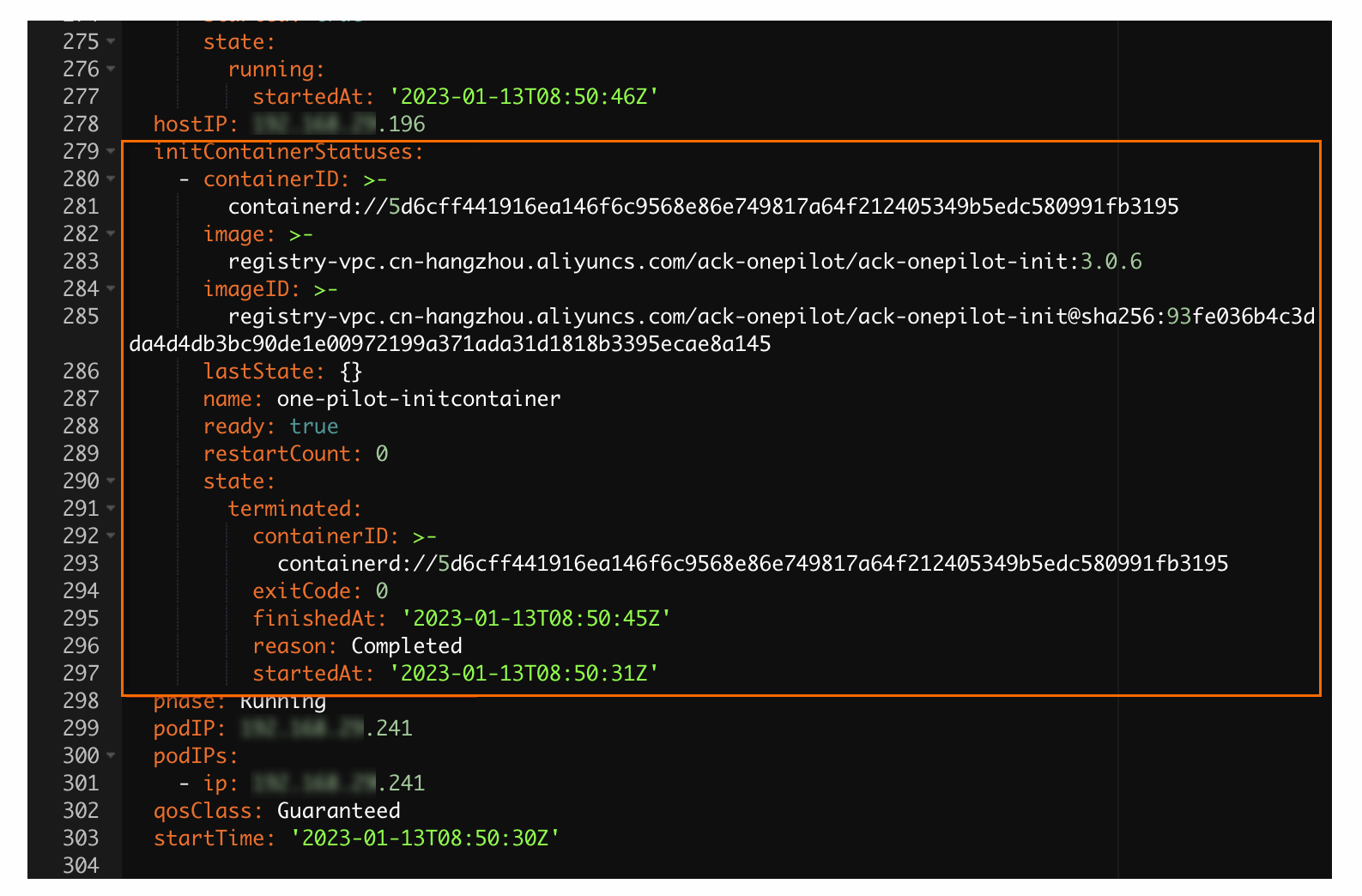Click the startTime value '2023-01-13T08:50:30Z'
The width and height of the screenshot is (1362, 896).
[425, 838]
